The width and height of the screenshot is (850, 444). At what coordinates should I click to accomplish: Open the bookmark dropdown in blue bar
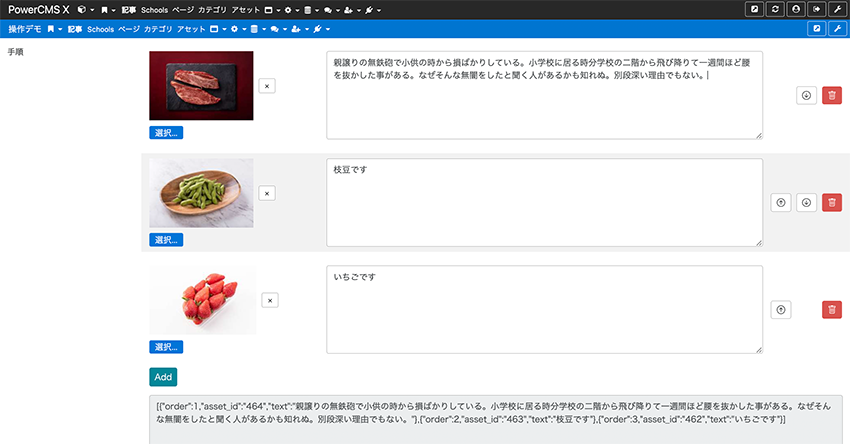(54, 29)
